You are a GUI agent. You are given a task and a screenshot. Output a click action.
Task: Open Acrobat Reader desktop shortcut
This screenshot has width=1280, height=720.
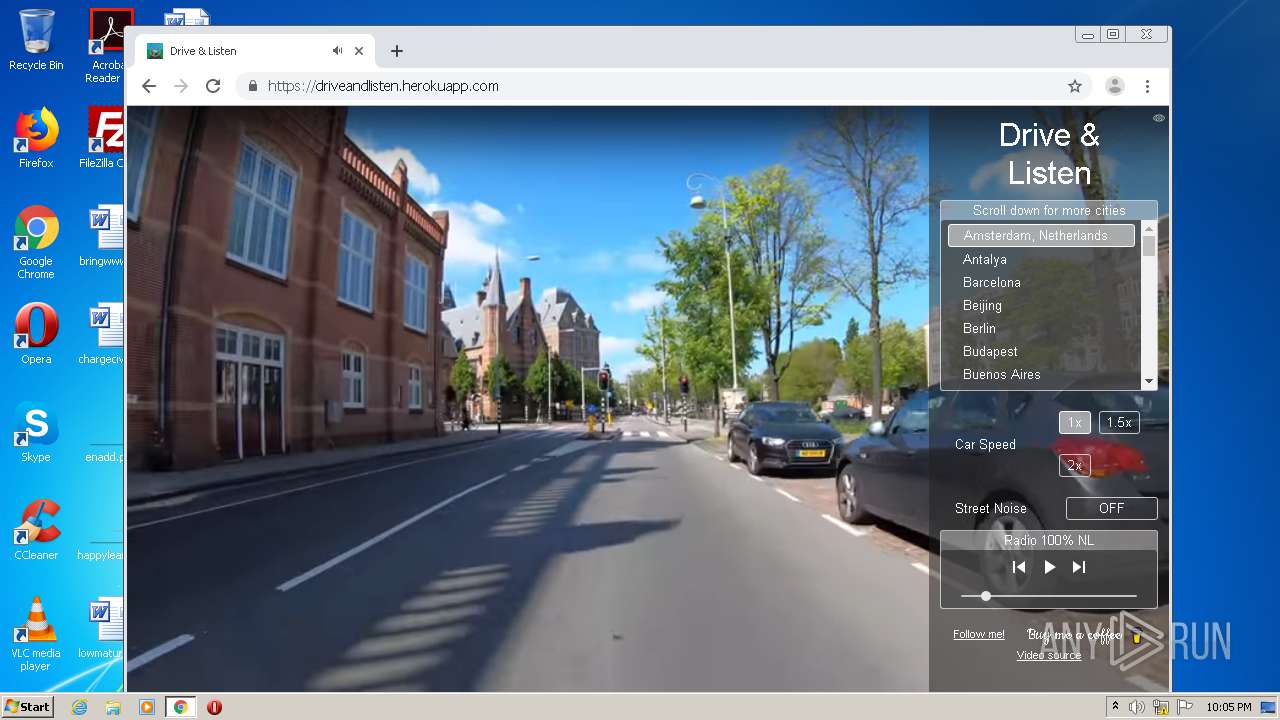click(106, 46)
